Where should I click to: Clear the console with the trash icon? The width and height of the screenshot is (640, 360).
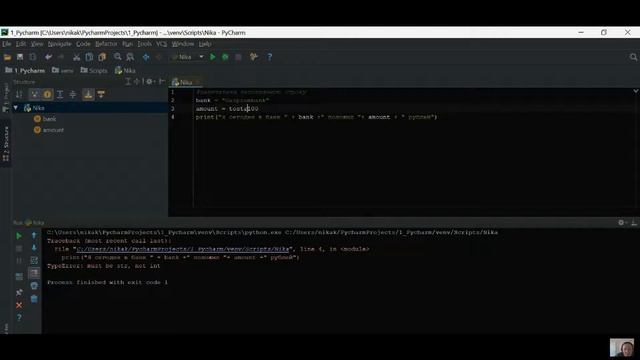point(34,299)
